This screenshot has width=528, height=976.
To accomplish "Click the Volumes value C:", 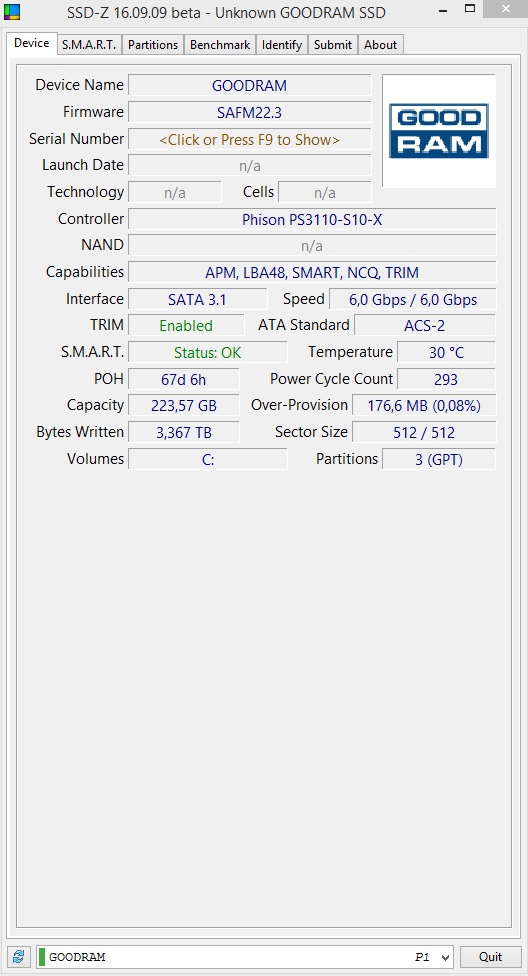I will click(207, 459).
